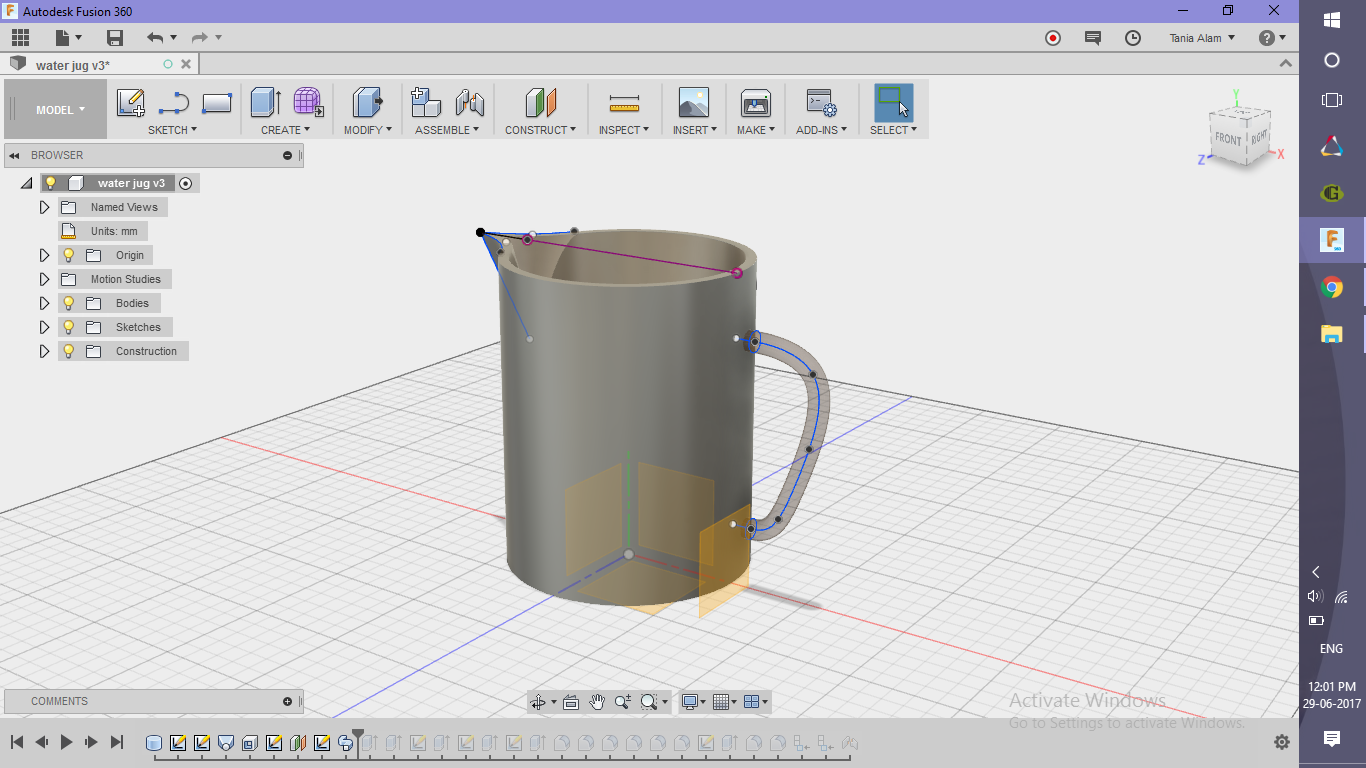Click the Construct plane icon
The width and height of the screenshot is (1366, 768).
coord(540,103)
